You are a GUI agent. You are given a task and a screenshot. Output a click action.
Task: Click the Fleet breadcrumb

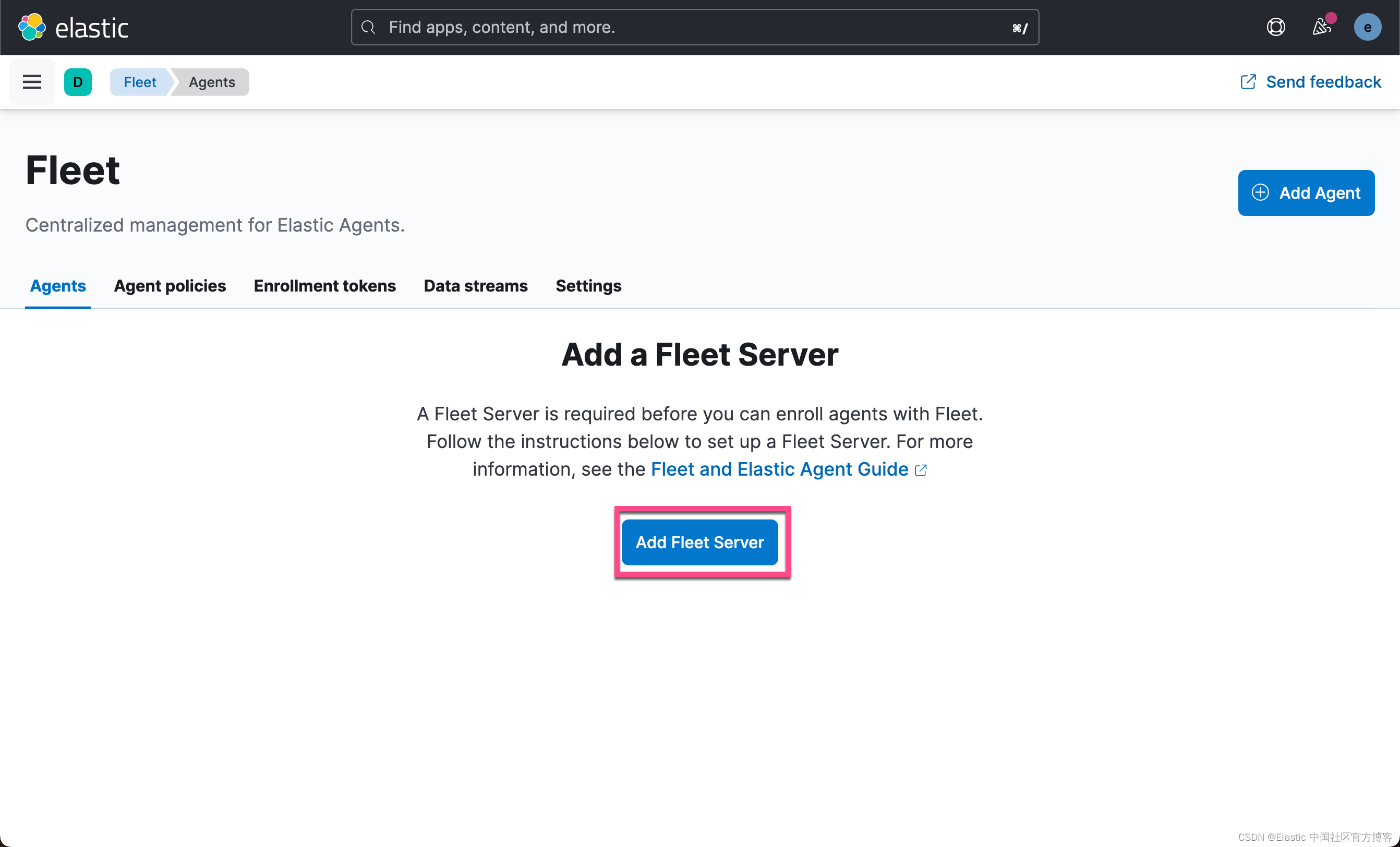coord(140,82)
